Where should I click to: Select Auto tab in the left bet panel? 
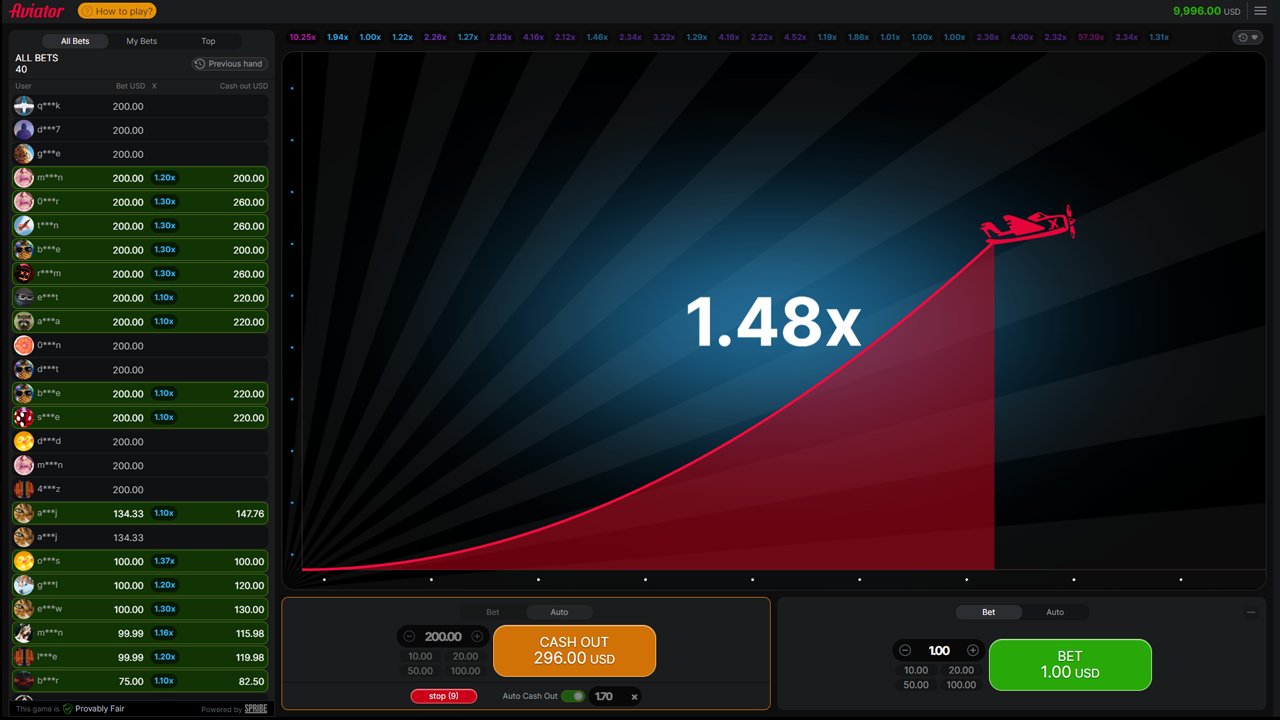[x=559, y=612]
